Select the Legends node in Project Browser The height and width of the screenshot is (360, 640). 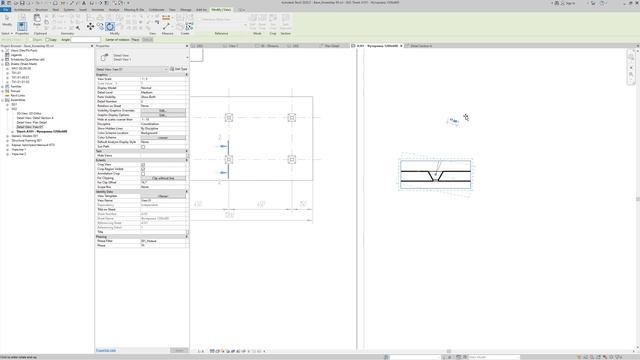point(16,55)
